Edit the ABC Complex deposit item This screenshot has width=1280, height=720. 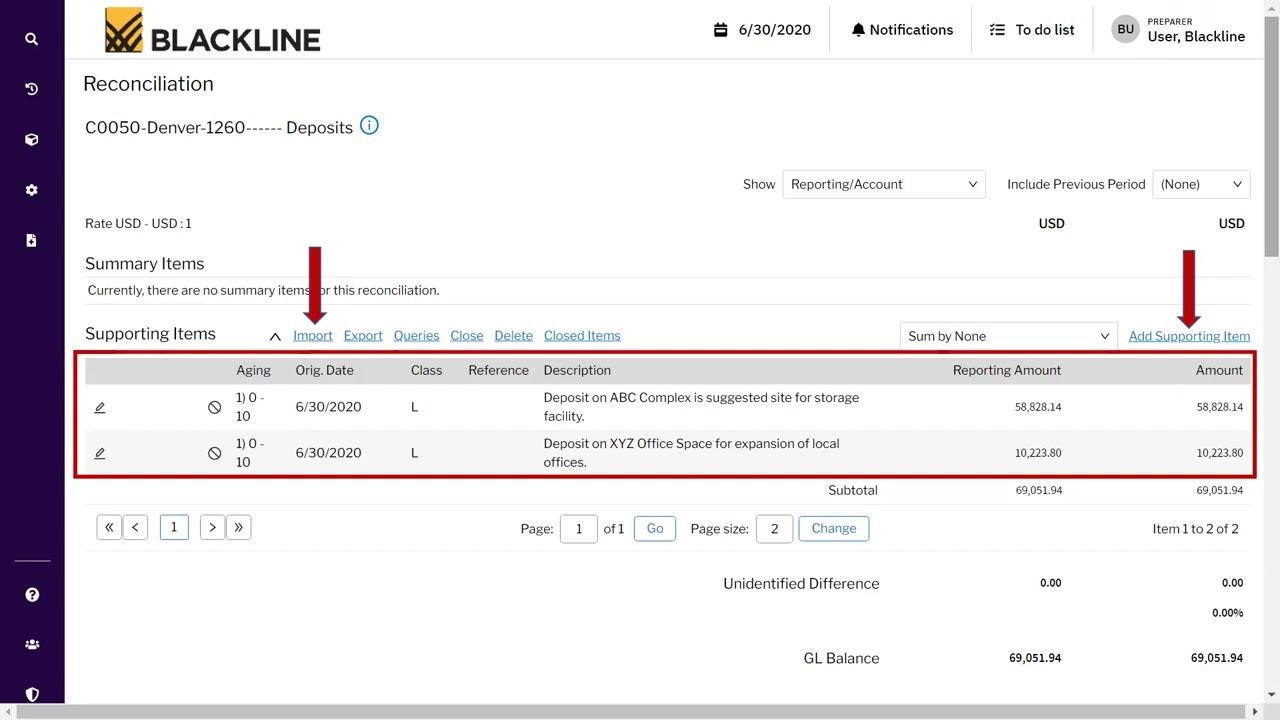[100, 407]
